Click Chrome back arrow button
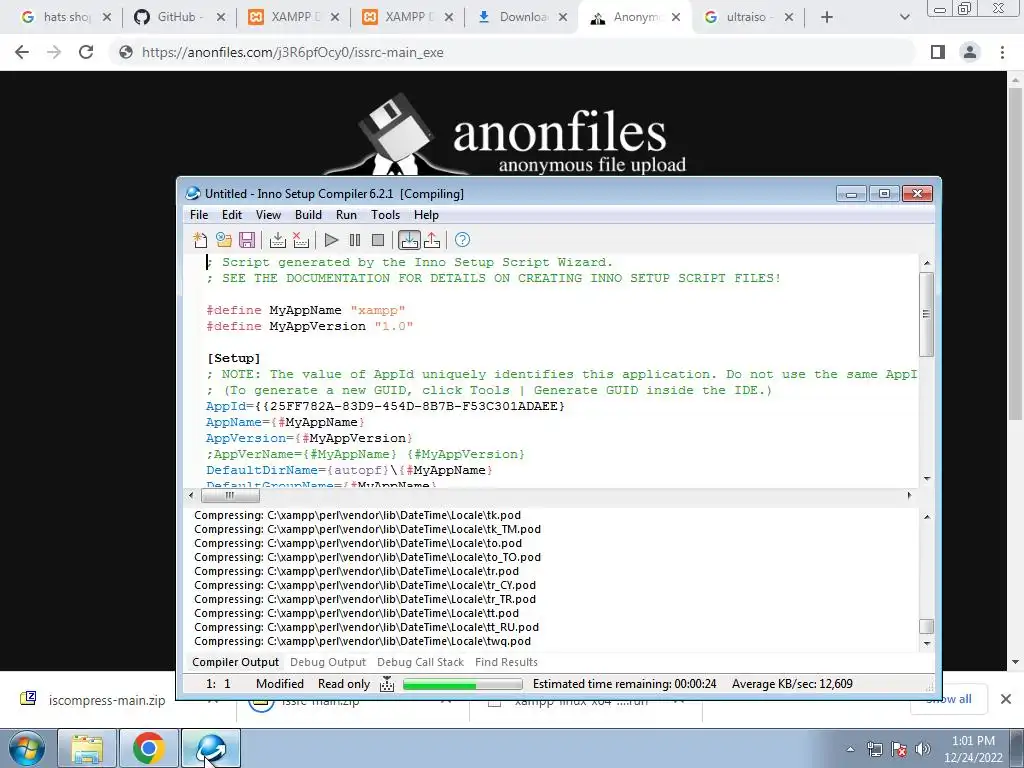This screenshot has width=1024, height=768. (x=22, y=52)
